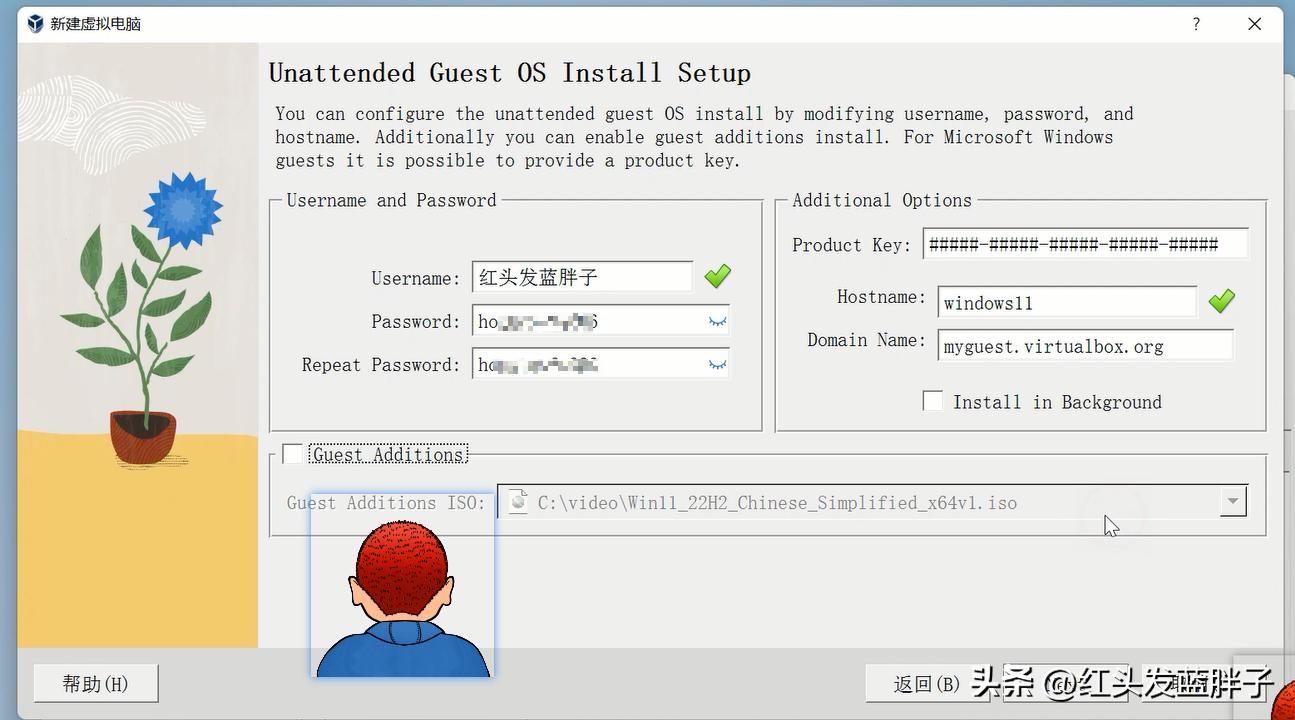Close the 新建虚拟电脑 dialog
This screenshot has height=720, width=1295.
(x=1255, y=23)
